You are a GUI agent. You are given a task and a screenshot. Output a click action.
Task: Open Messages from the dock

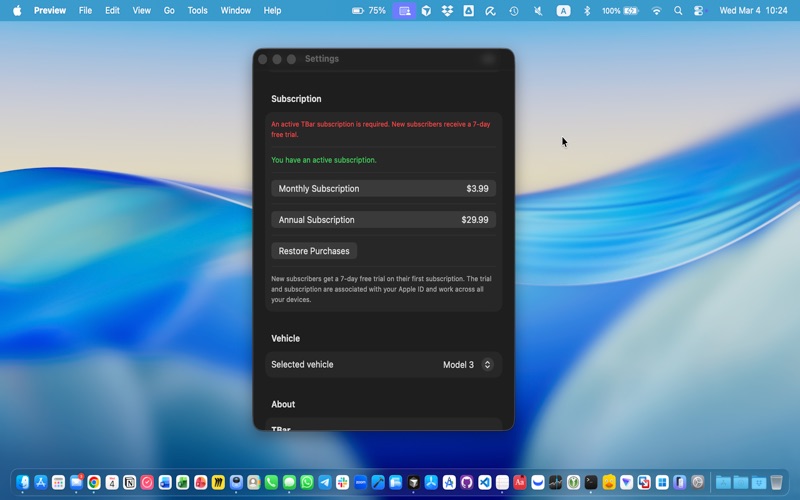(x=289, y=482)
